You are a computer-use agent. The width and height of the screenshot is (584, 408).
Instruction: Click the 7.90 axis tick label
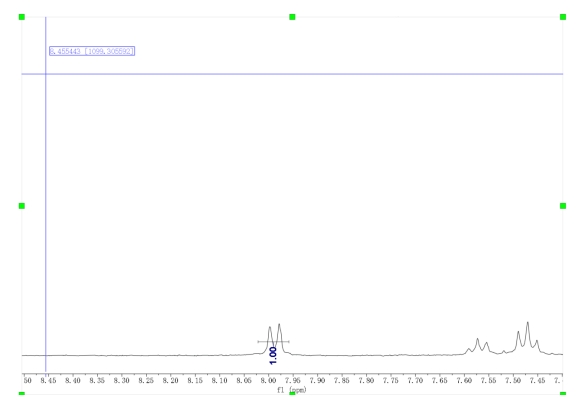coord(317,380)
